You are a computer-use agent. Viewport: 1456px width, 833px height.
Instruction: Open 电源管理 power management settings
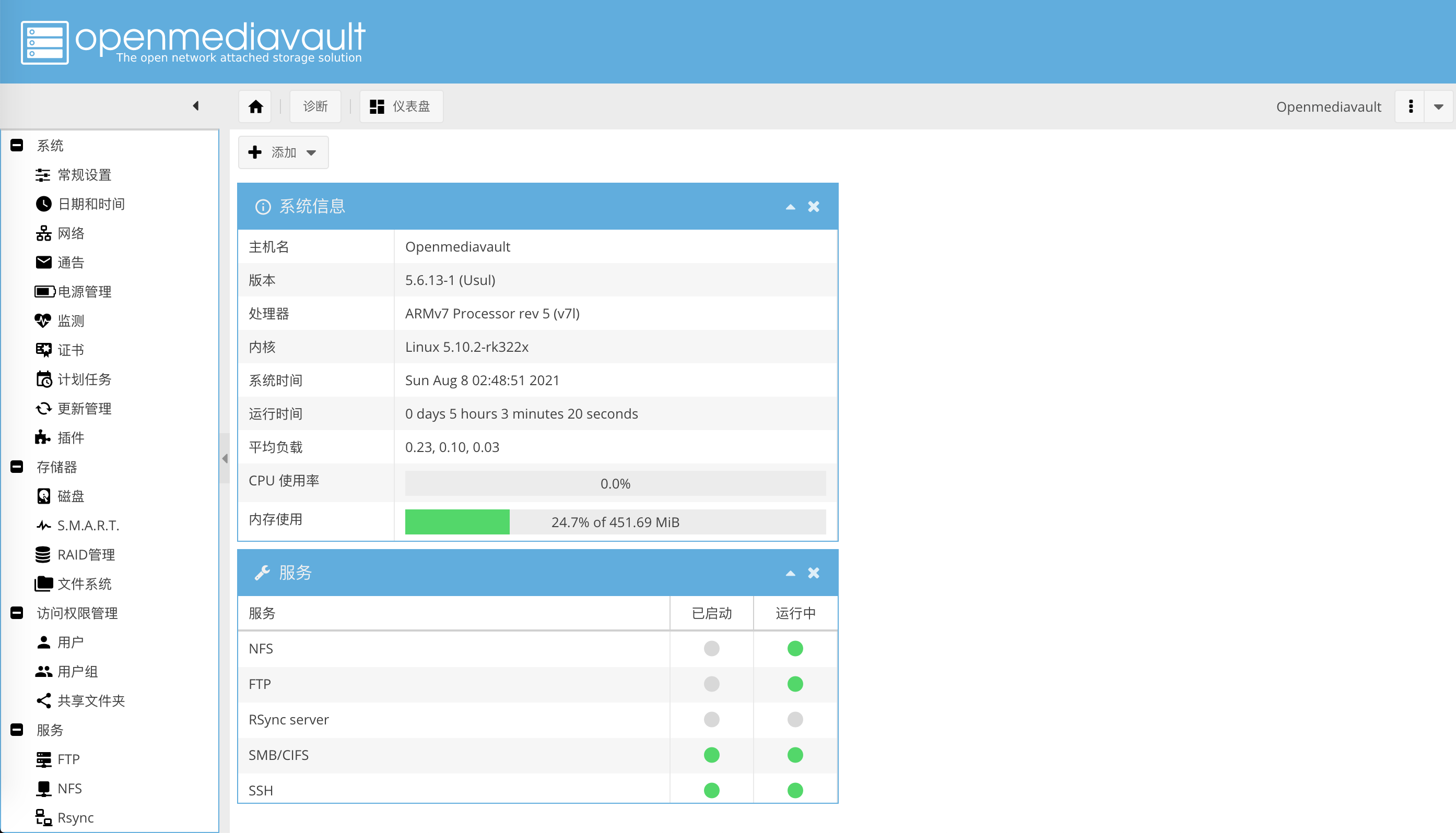coord(84,292)
